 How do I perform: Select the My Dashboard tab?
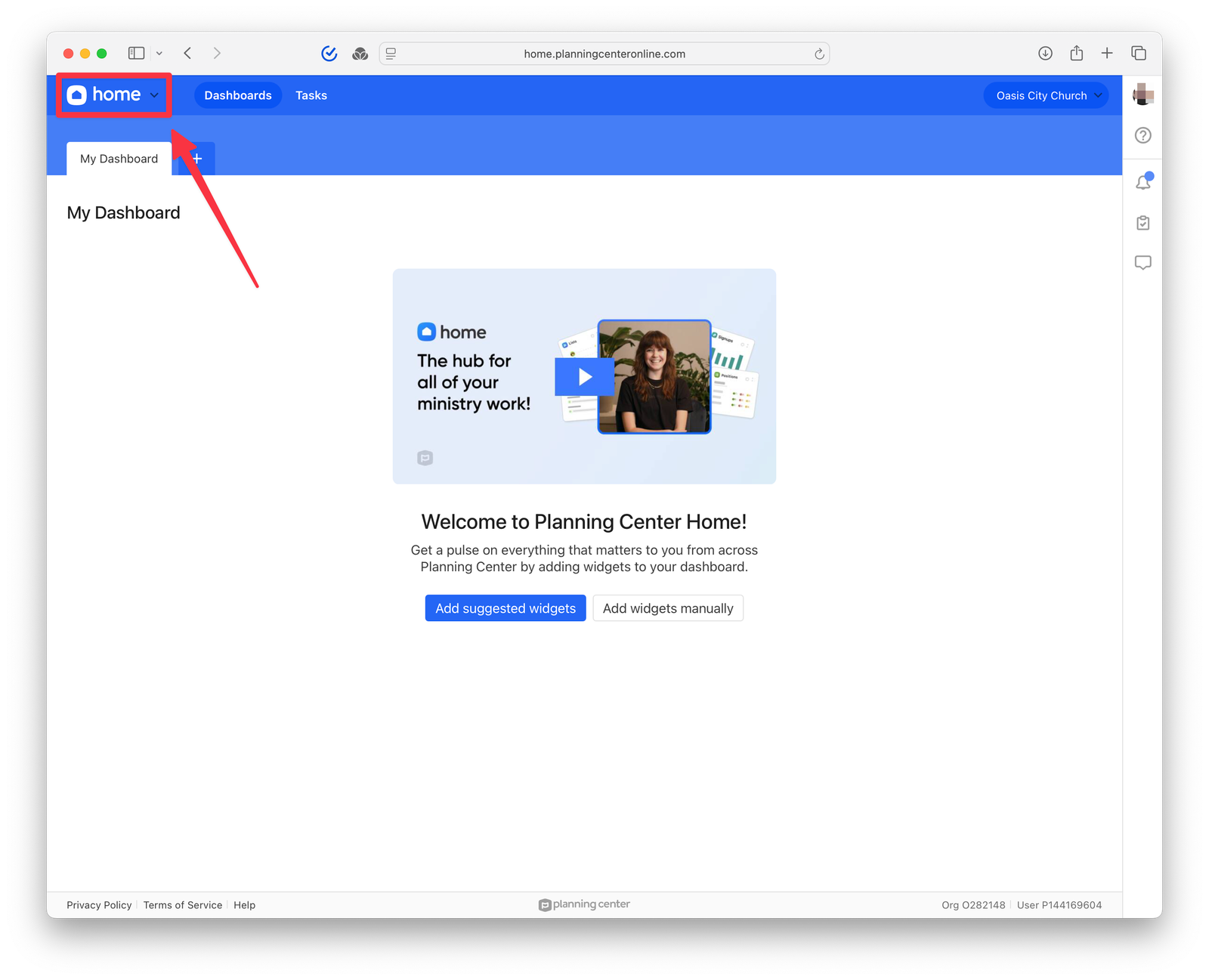coord(119,159)
